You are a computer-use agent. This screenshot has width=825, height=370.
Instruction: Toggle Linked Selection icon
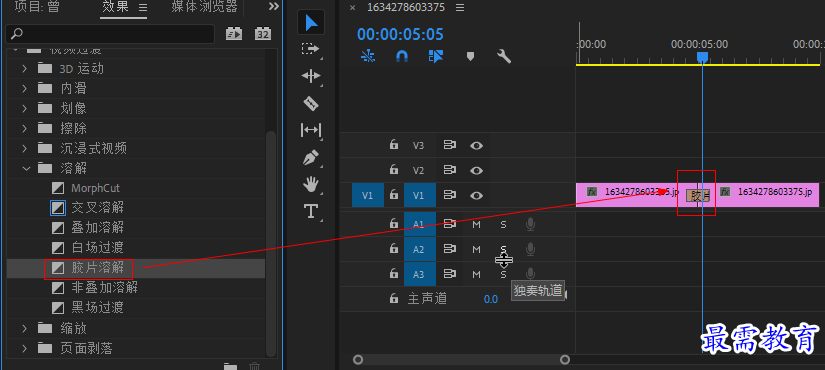(x=436, y=56)
